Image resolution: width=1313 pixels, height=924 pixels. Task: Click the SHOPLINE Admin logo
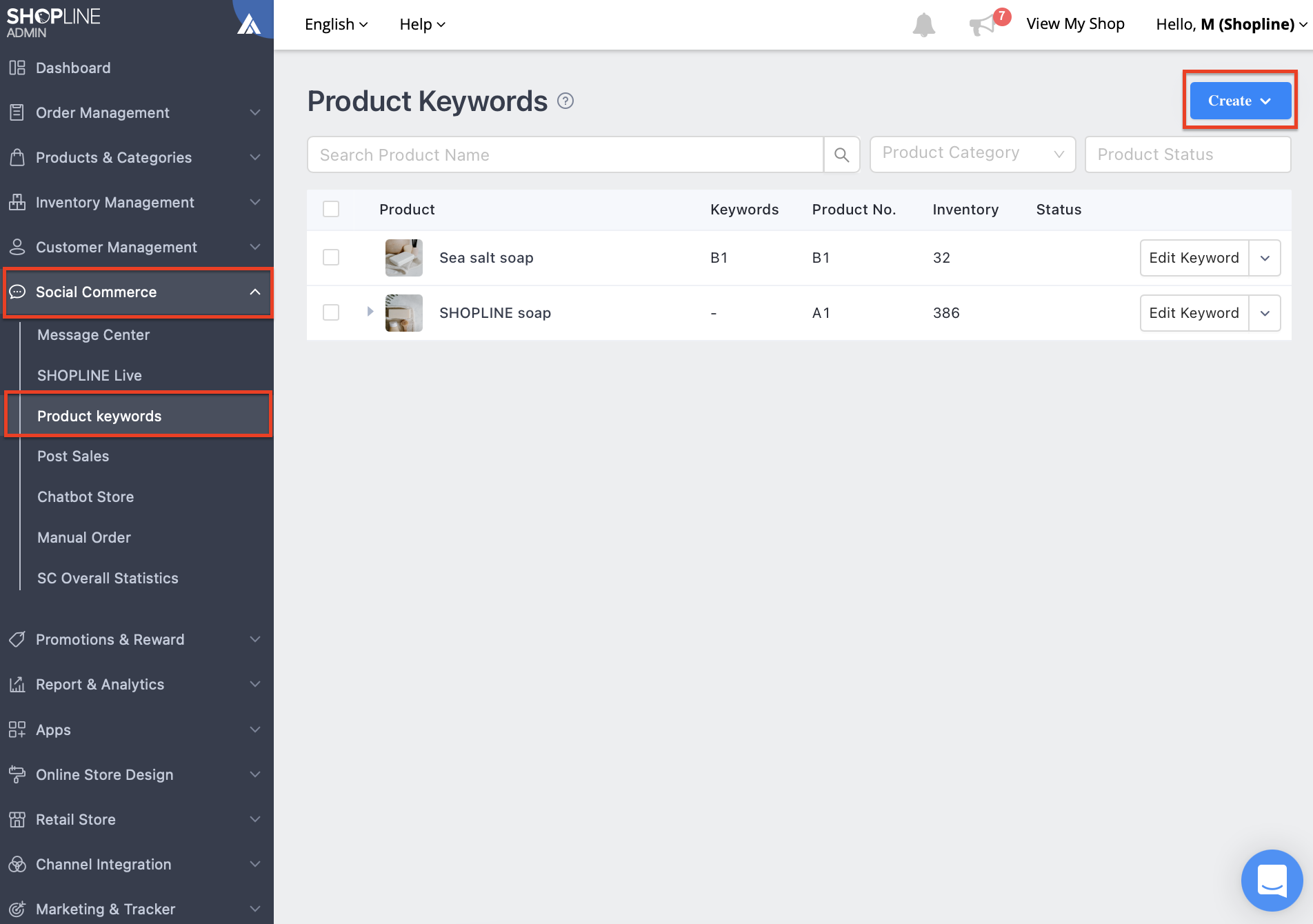[53, 23]
